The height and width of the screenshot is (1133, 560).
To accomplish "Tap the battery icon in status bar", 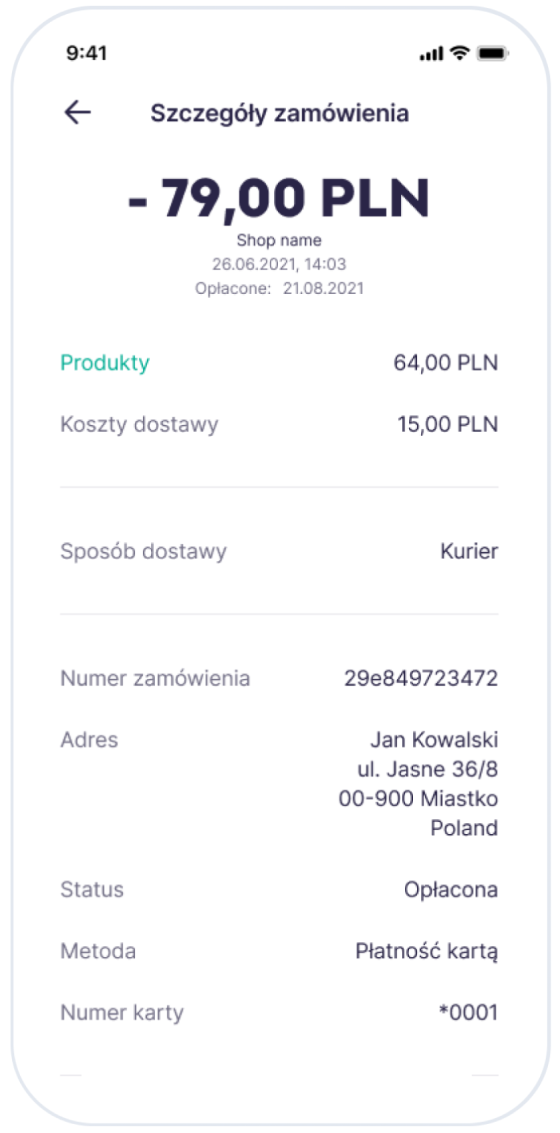I will 494,54.
